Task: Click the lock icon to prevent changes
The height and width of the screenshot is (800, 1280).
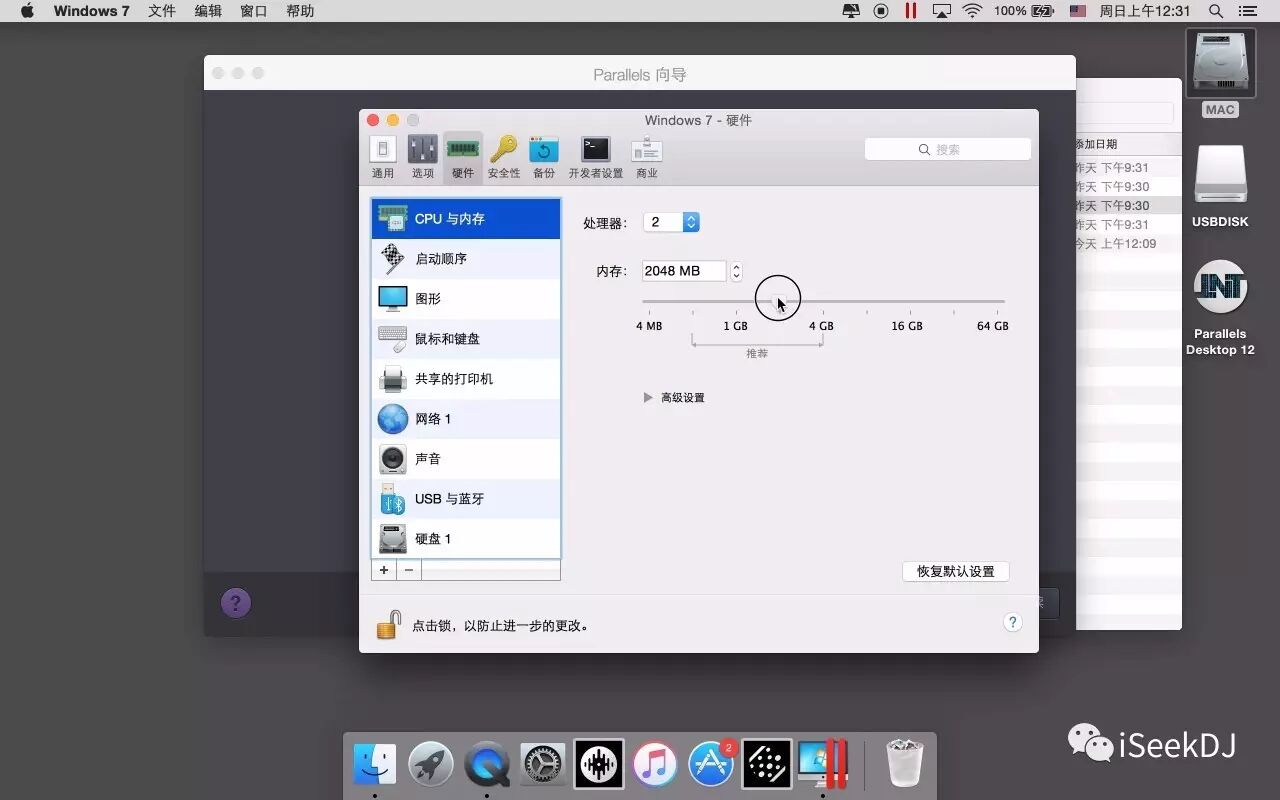Action: click(388, 625)
